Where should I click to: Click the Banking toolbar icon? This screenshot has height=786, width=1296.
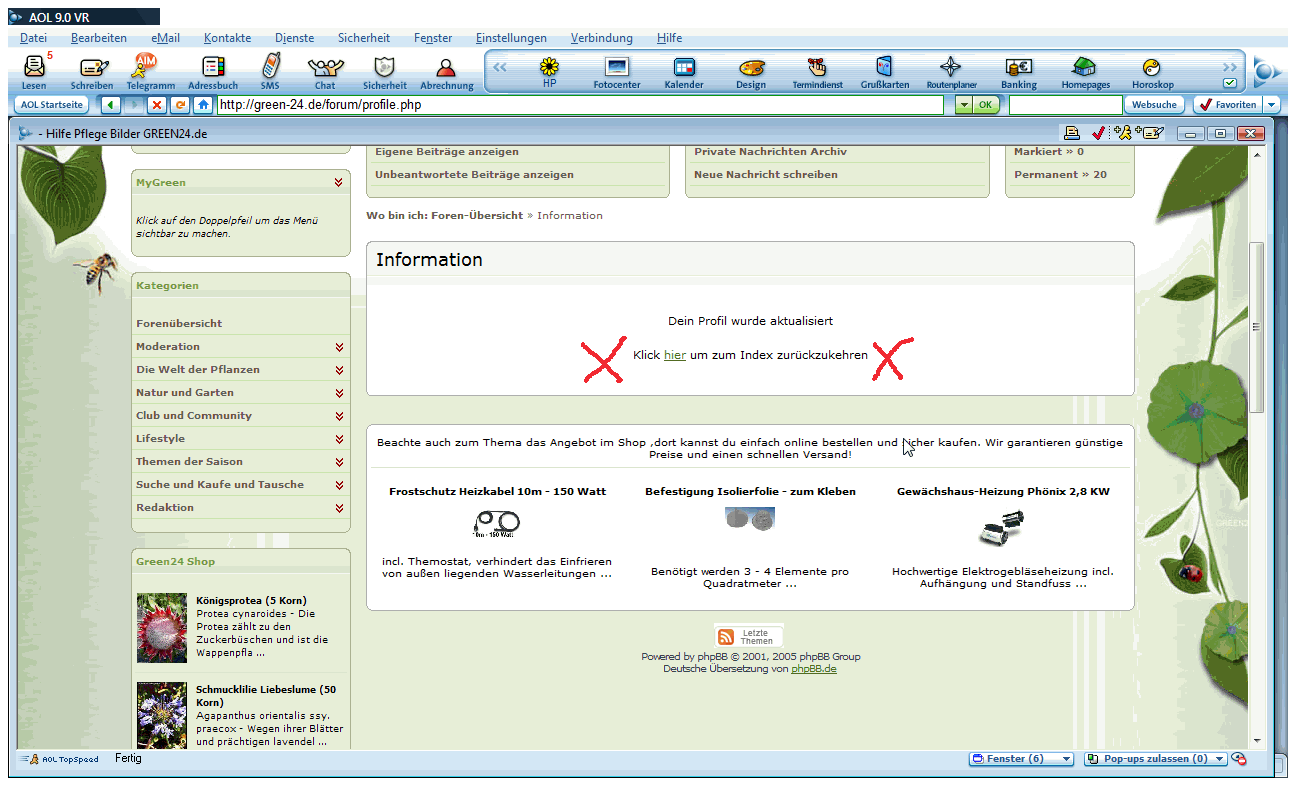(1018, 68)
